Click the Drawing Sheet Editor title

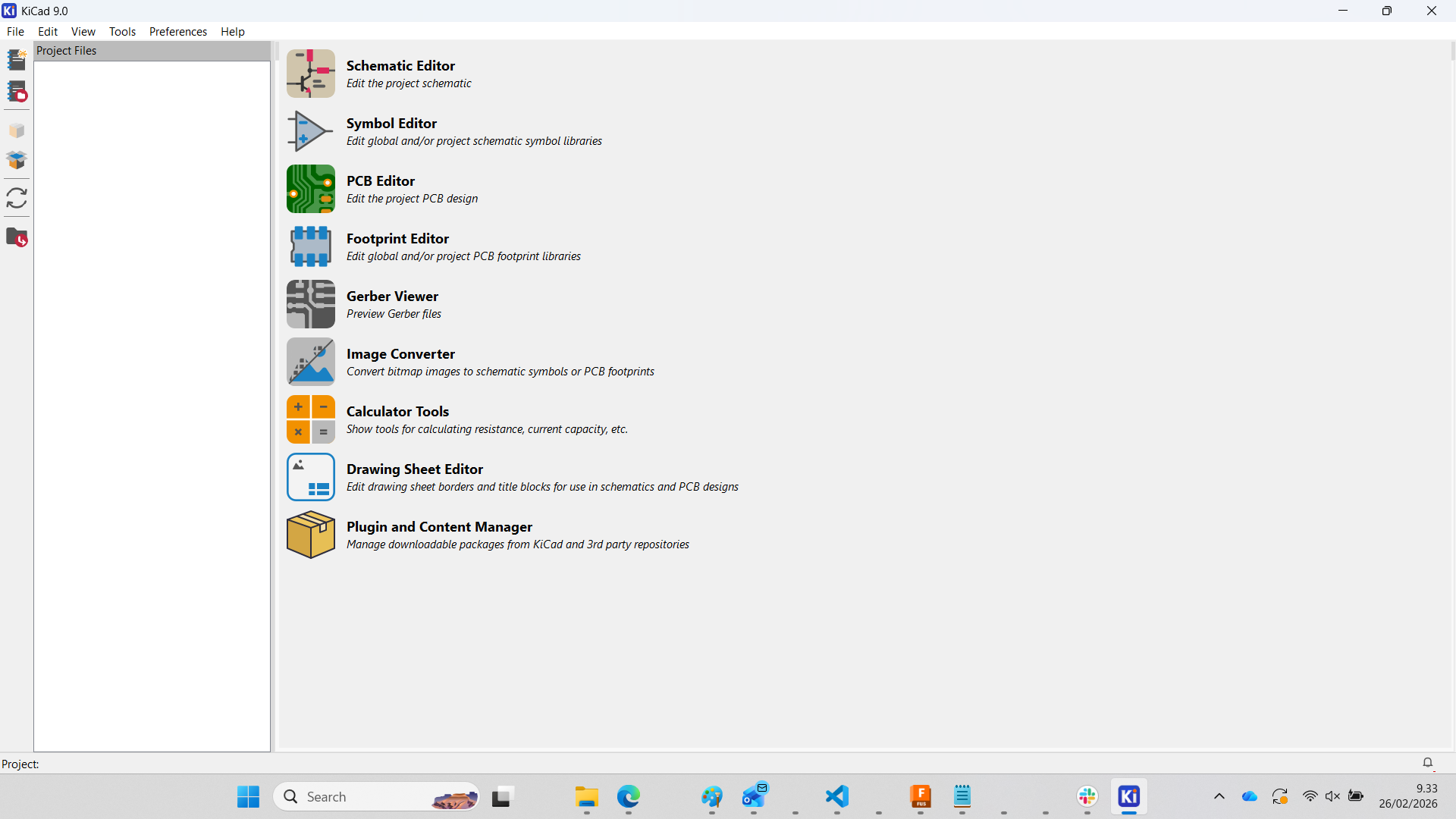click(x=414, y=469)
